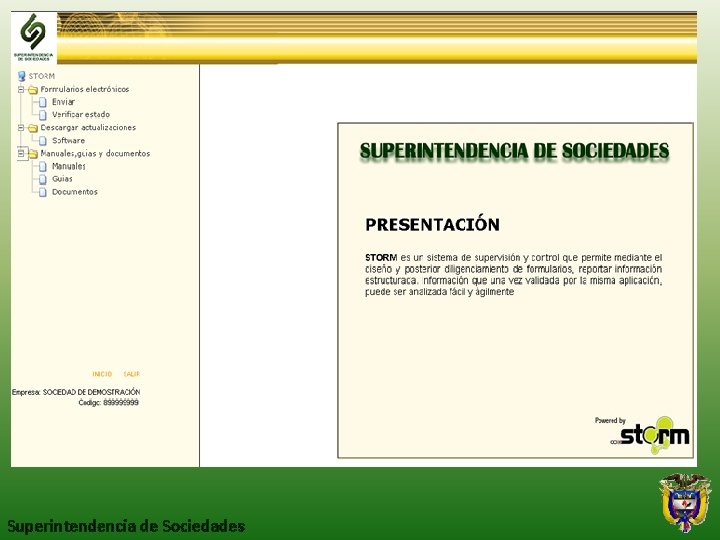Collapse the Formularios electrónicos node
This screenshot has width=720, height=540.
(x=21, y=90)
